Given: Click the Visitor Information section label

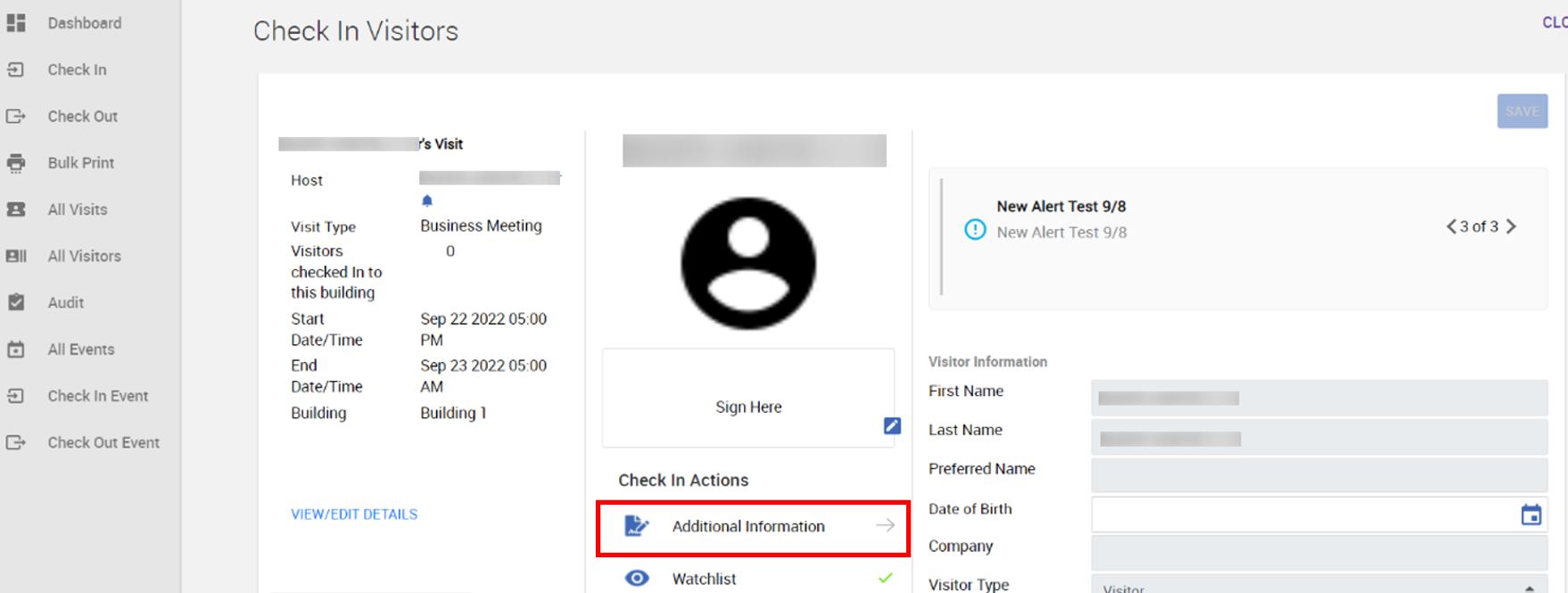Looking at the screenshot, I should click(987, 361).
